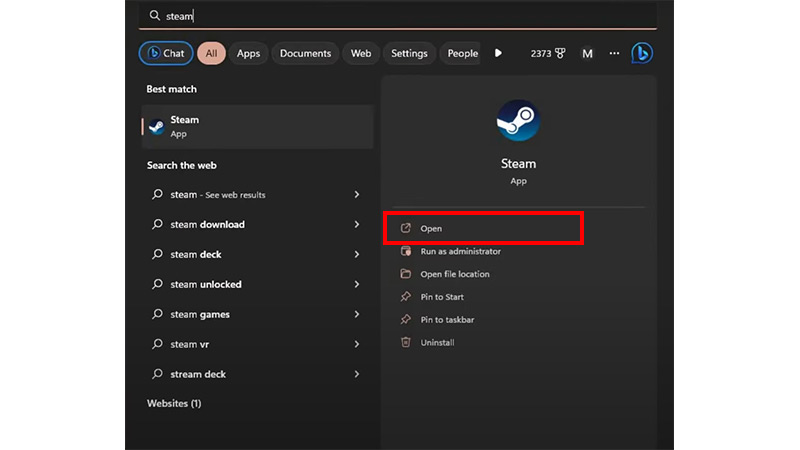
Task: Click search icon beside steam deck
Action: point(157,254)
